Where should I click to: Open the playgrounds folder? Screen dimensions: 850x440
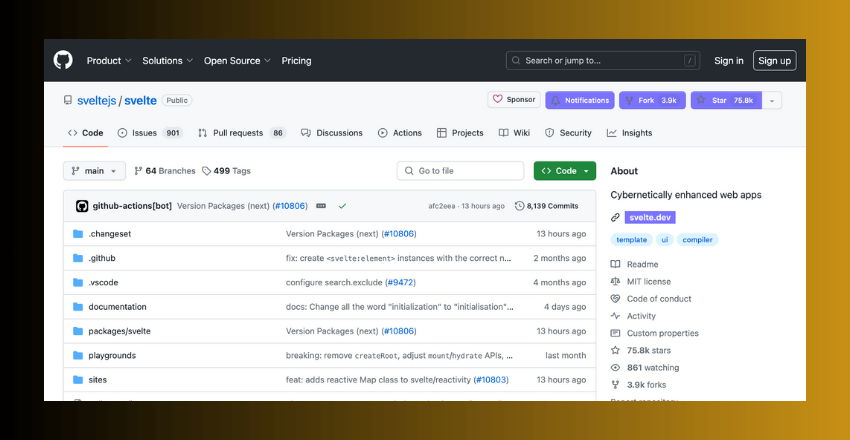(112, 355)
